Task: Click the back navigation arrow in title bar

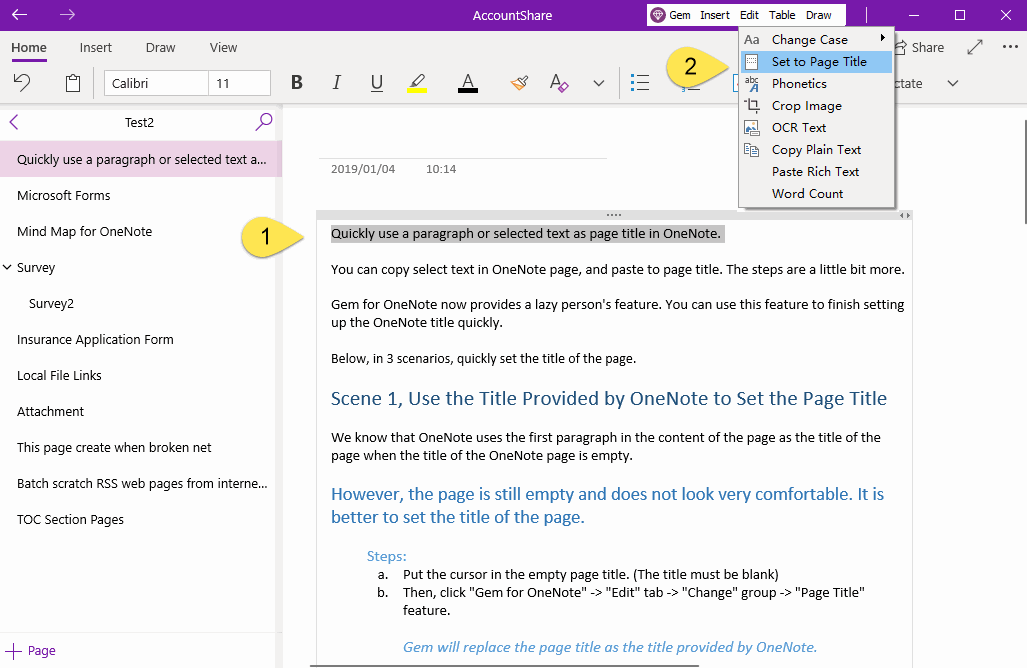Action: [x=20, y=14]
